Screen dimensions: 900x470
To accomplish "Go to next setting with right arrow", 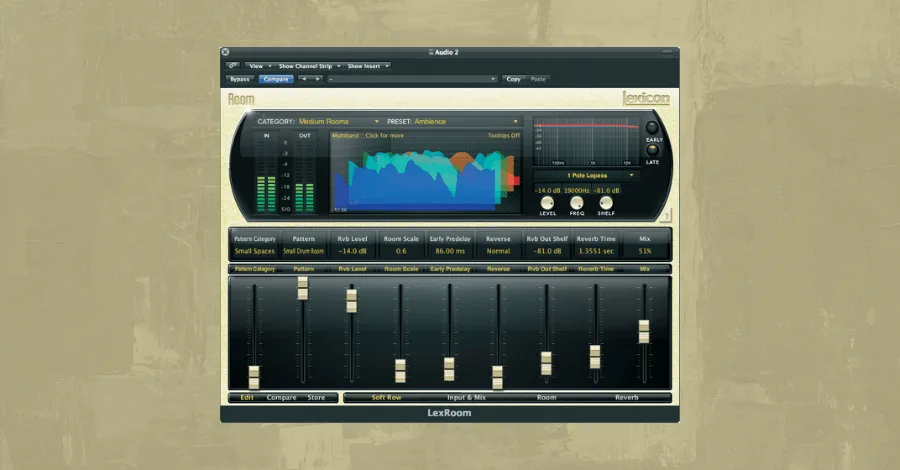I will tap(317, 79).
